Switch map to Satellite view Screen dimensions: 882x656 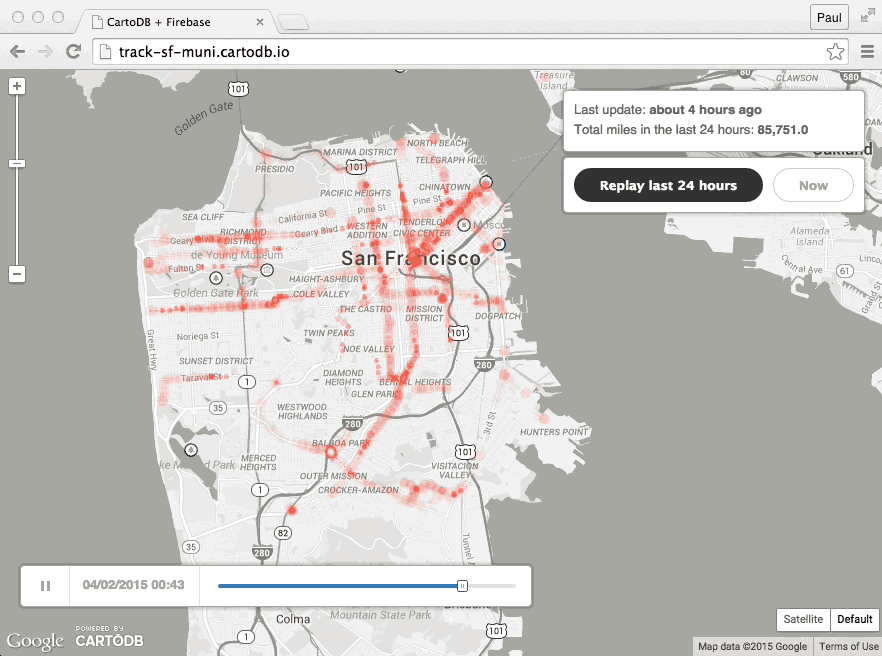tap(803, 619)
